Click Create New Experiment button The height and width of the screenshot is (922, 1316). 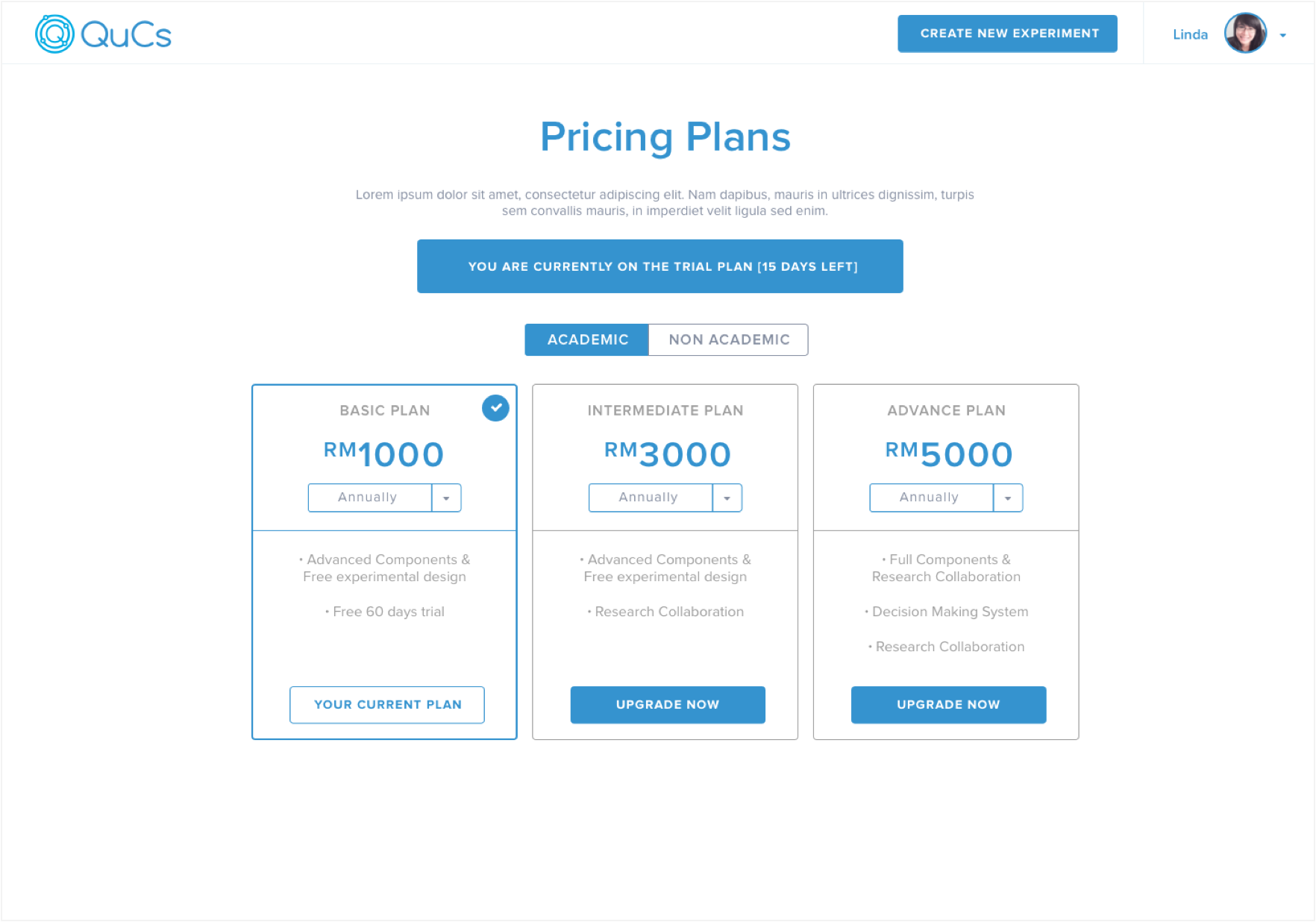(1007, 34)
